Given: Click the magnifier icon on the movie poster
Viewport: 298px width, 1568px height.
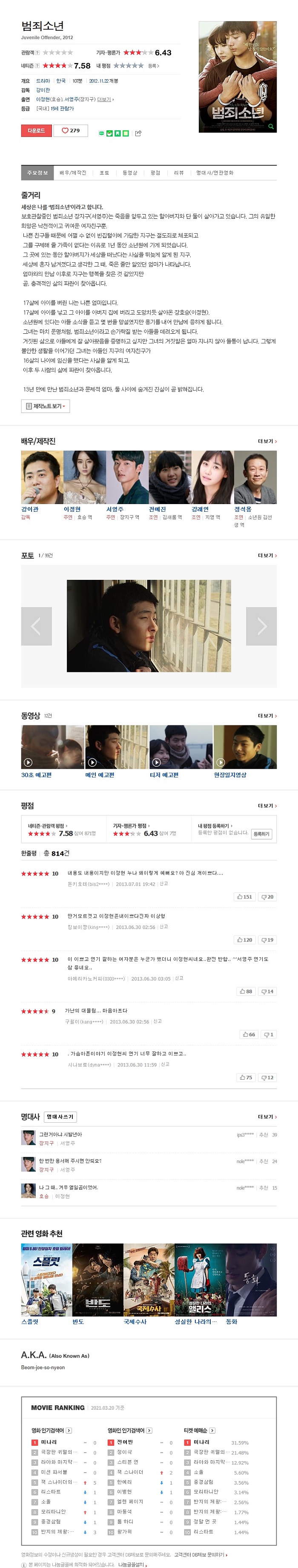Looking at the screenshot, I should tap(271, 127).
